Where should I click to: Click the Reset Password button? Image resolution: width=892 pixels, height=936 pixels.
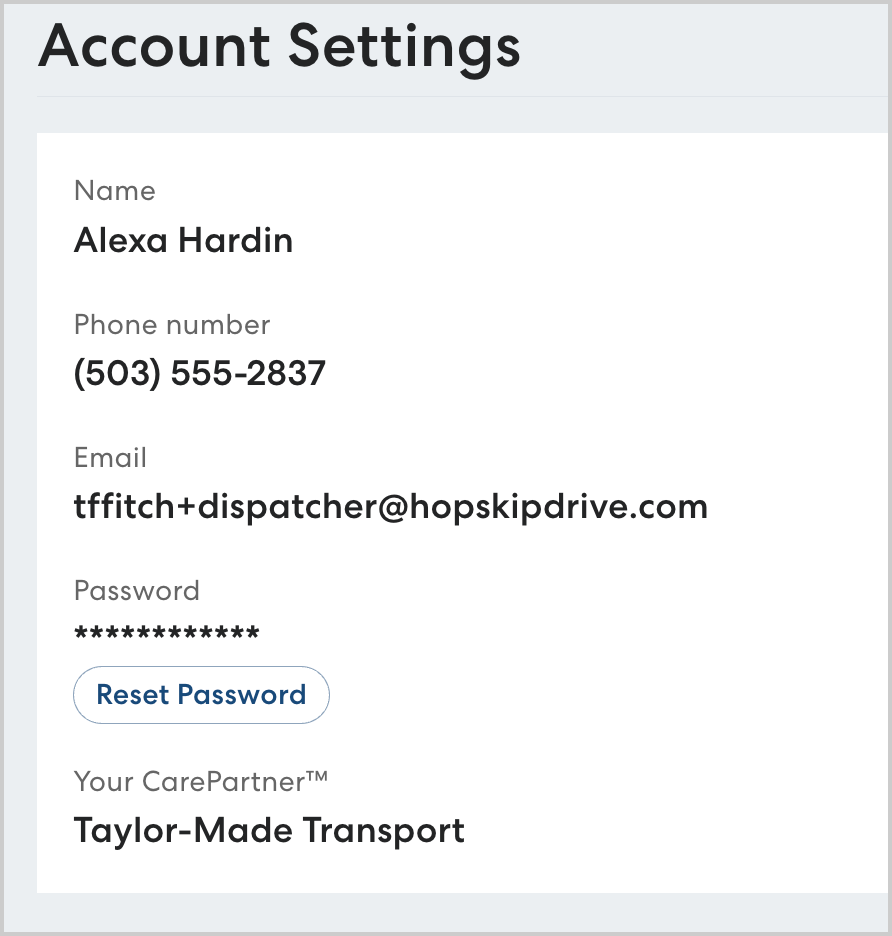coord(201,695)
